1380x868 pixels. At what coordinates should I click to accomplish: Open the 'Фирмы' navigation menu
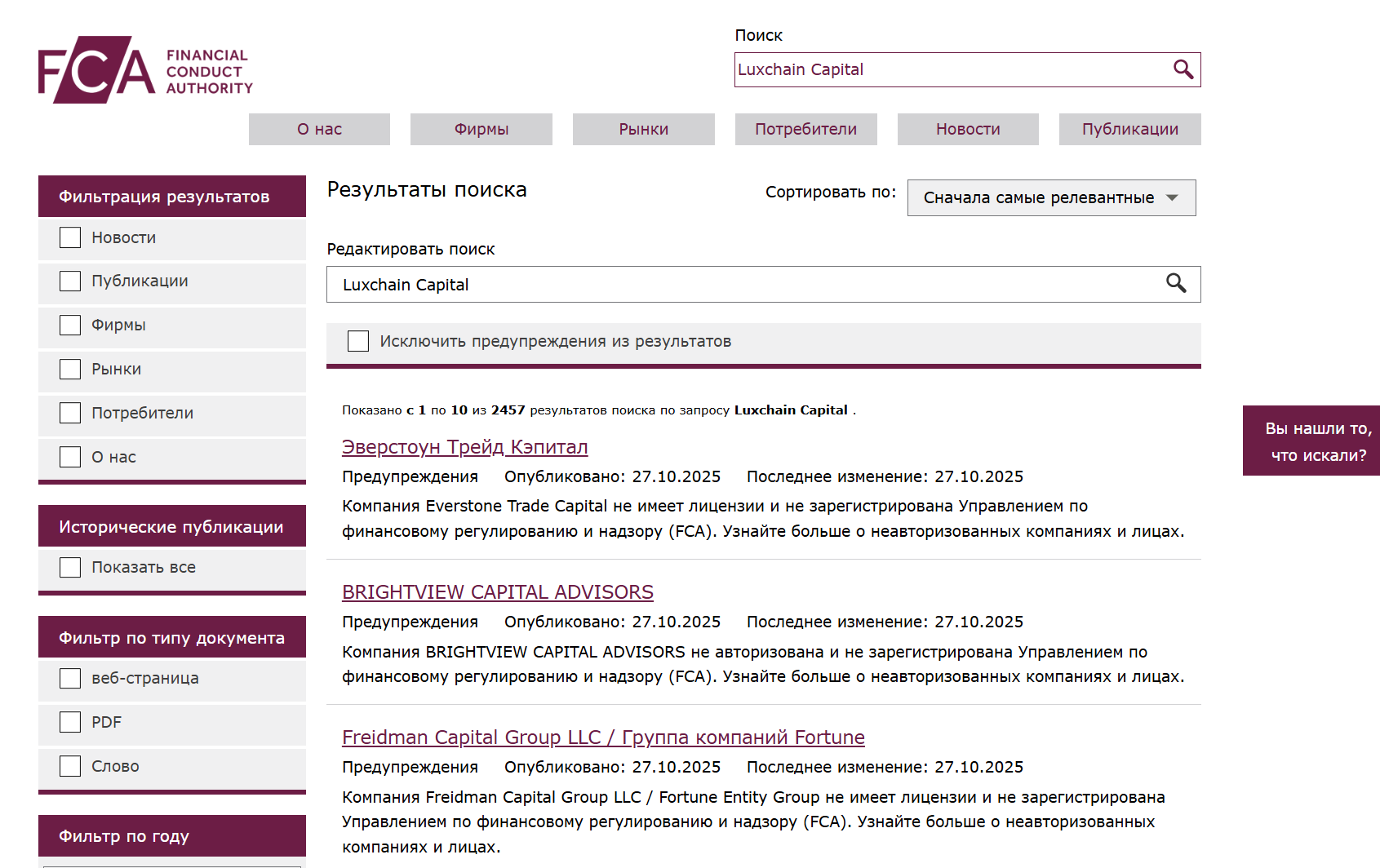click(x=481, y=129)
